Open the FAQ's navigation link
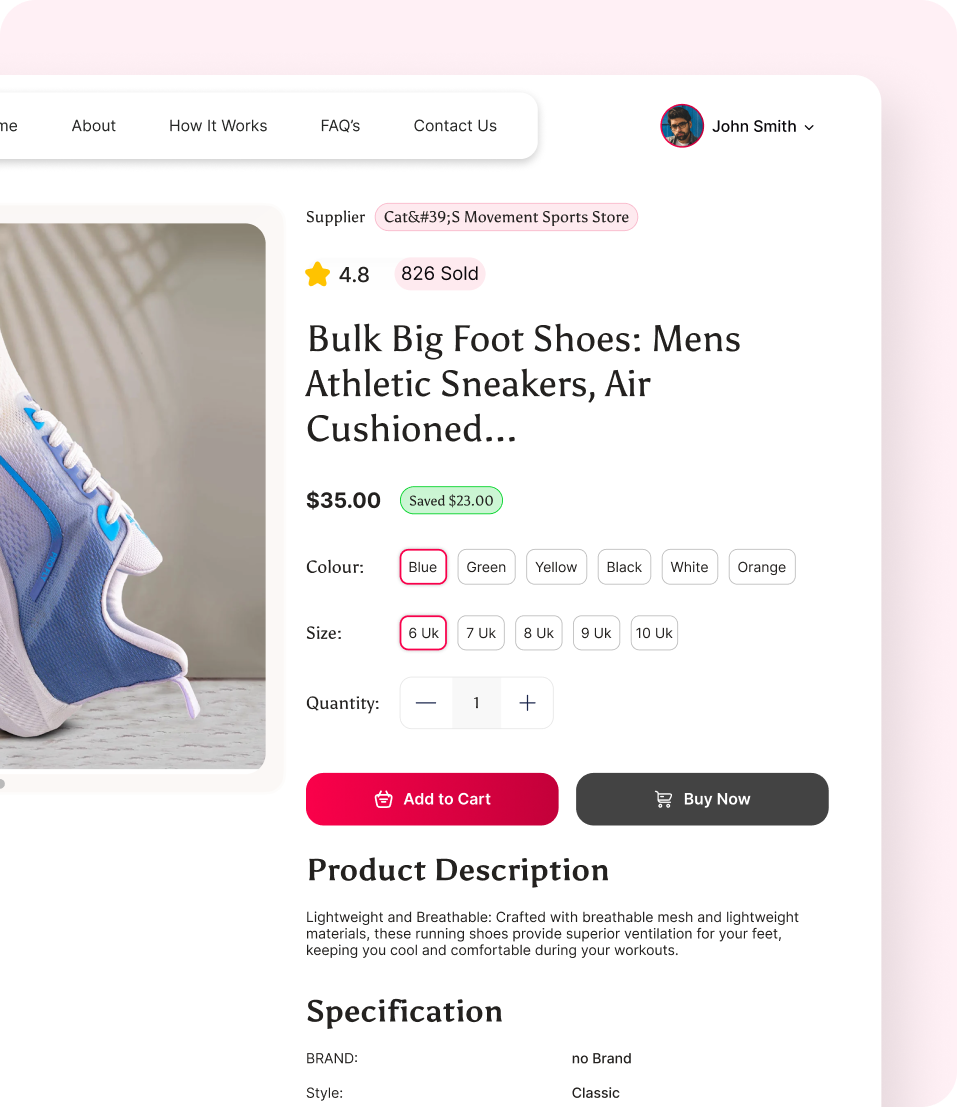 340,126
